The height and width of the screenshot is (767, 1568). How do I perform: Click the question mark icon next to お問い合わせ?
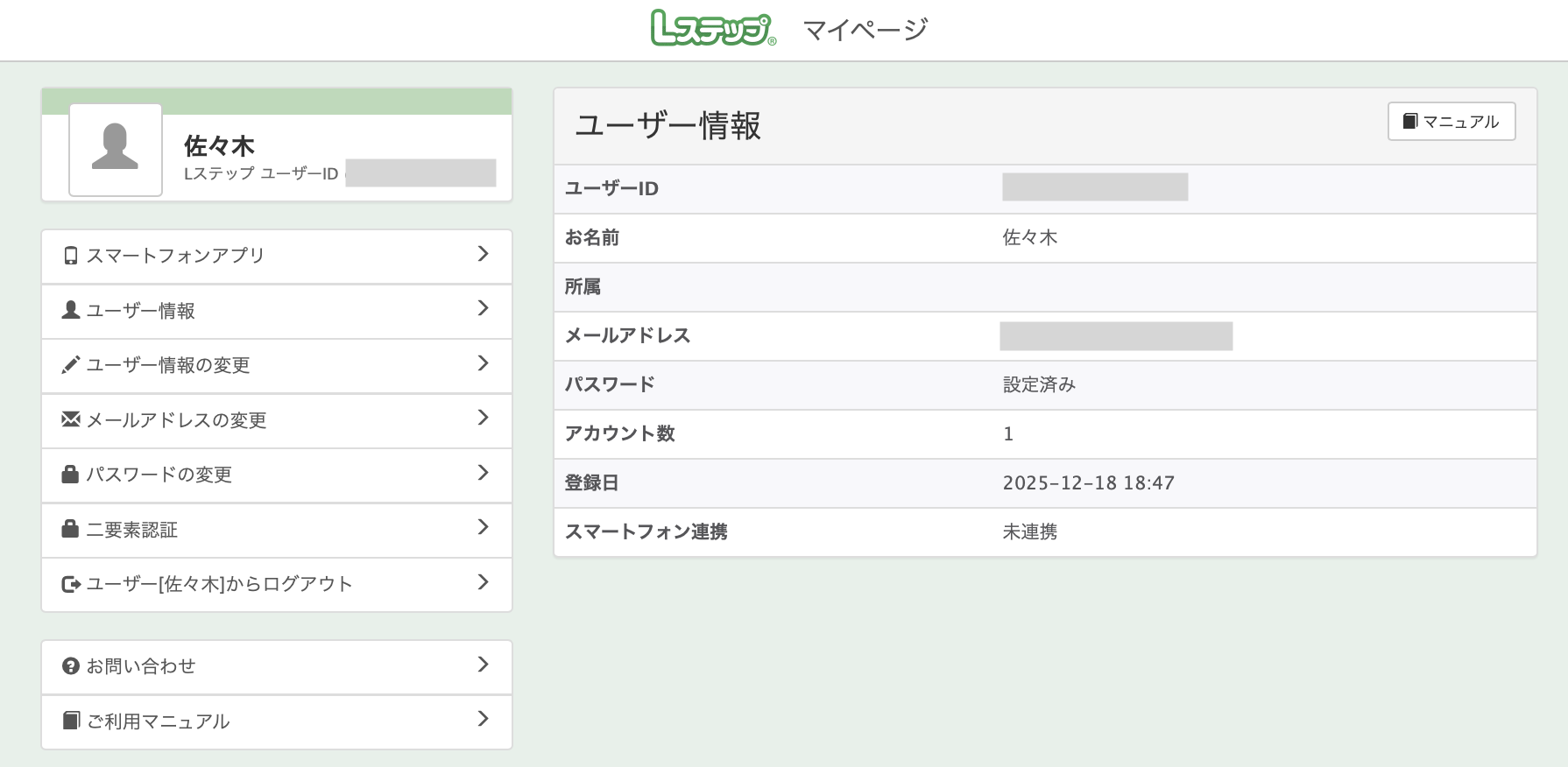point(70,665)
